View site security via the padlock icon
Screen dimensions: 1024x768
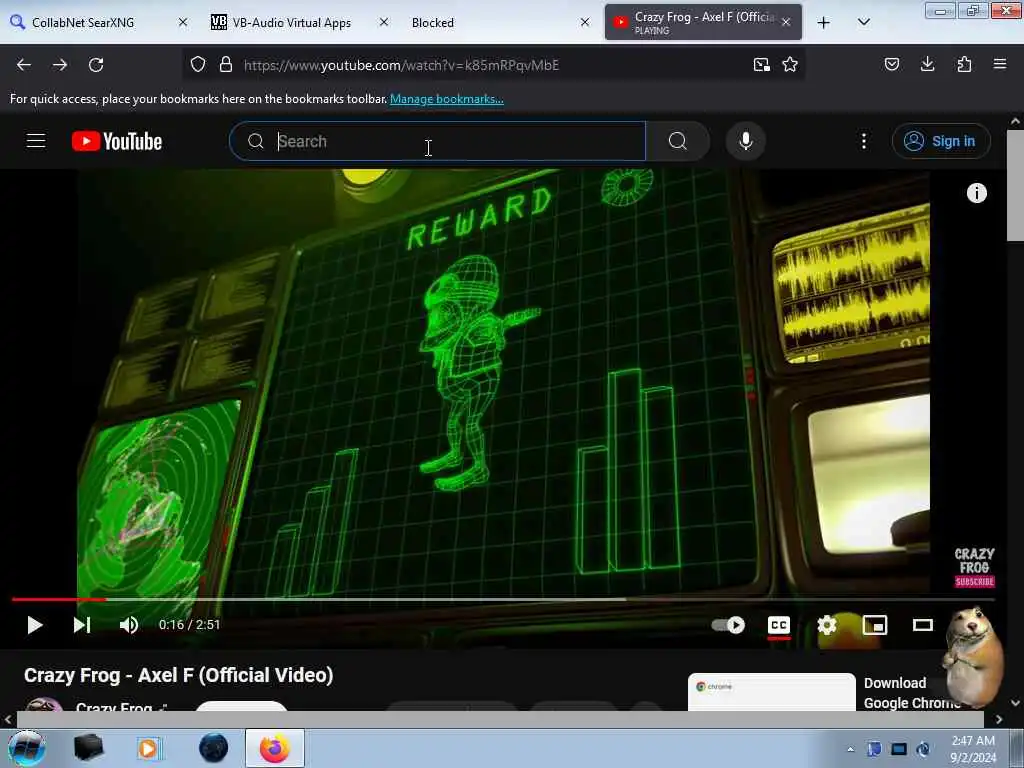pos(226,65)
